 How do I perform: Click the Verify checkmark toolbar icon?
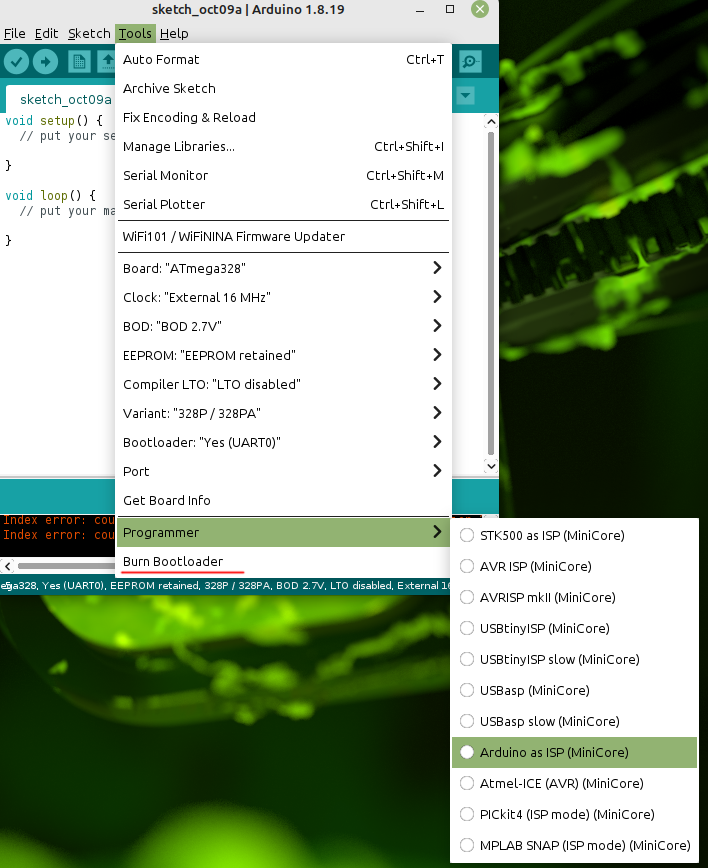[x=17, y=61]
